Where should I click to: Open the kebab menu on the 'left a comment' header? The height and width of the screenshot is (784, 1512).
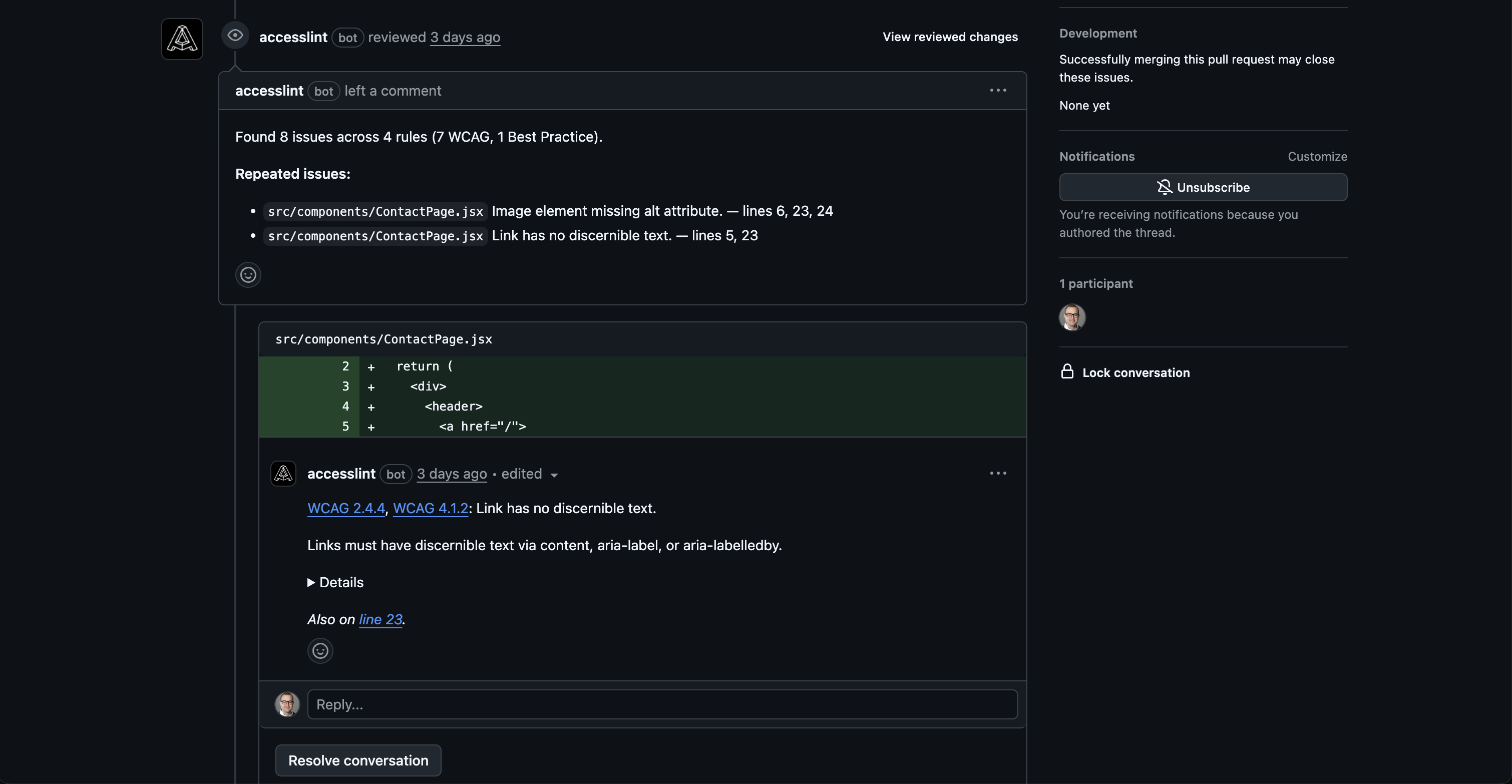pos(998,90)
